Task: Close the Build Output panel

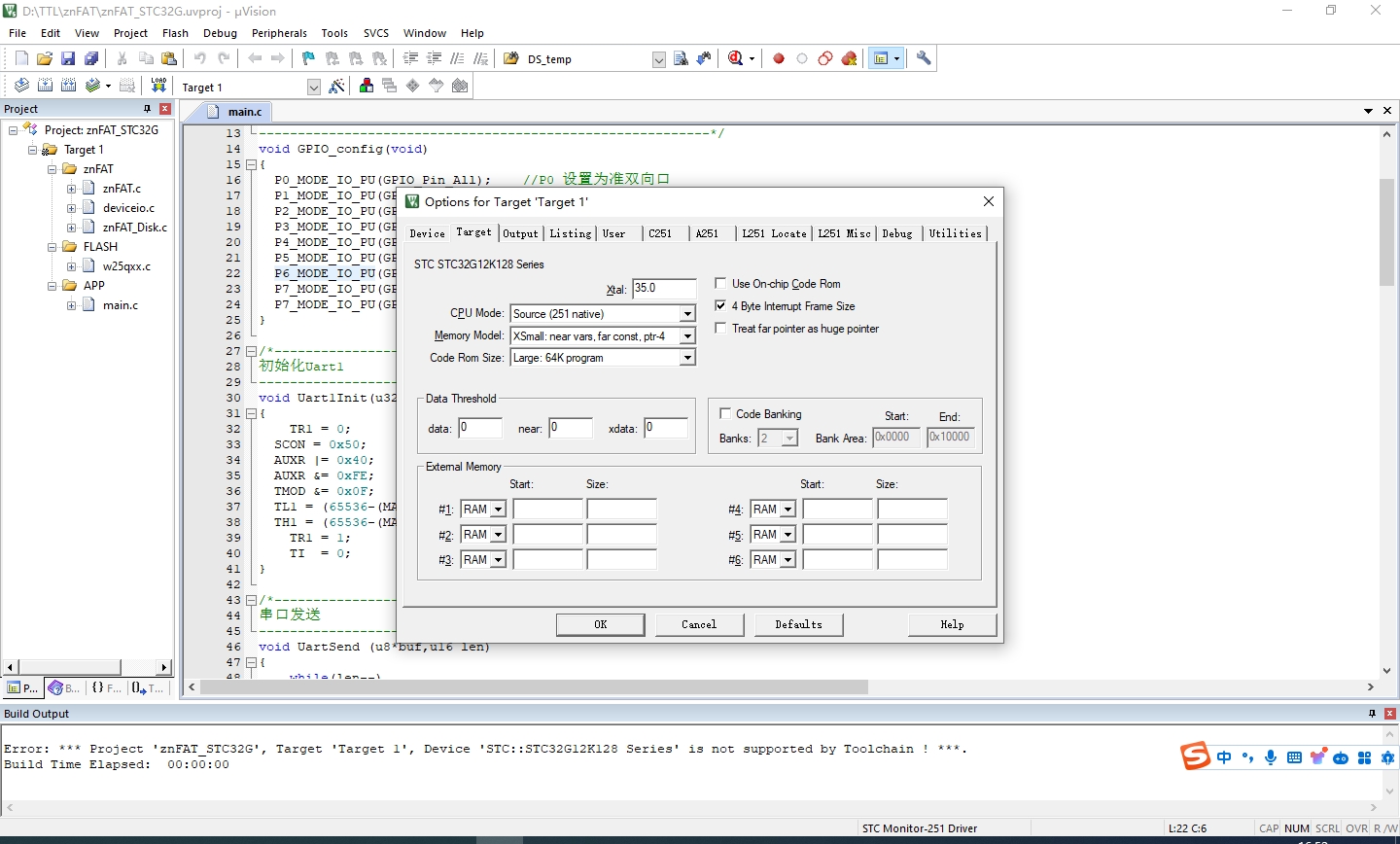Action: tap(1390, 714)
